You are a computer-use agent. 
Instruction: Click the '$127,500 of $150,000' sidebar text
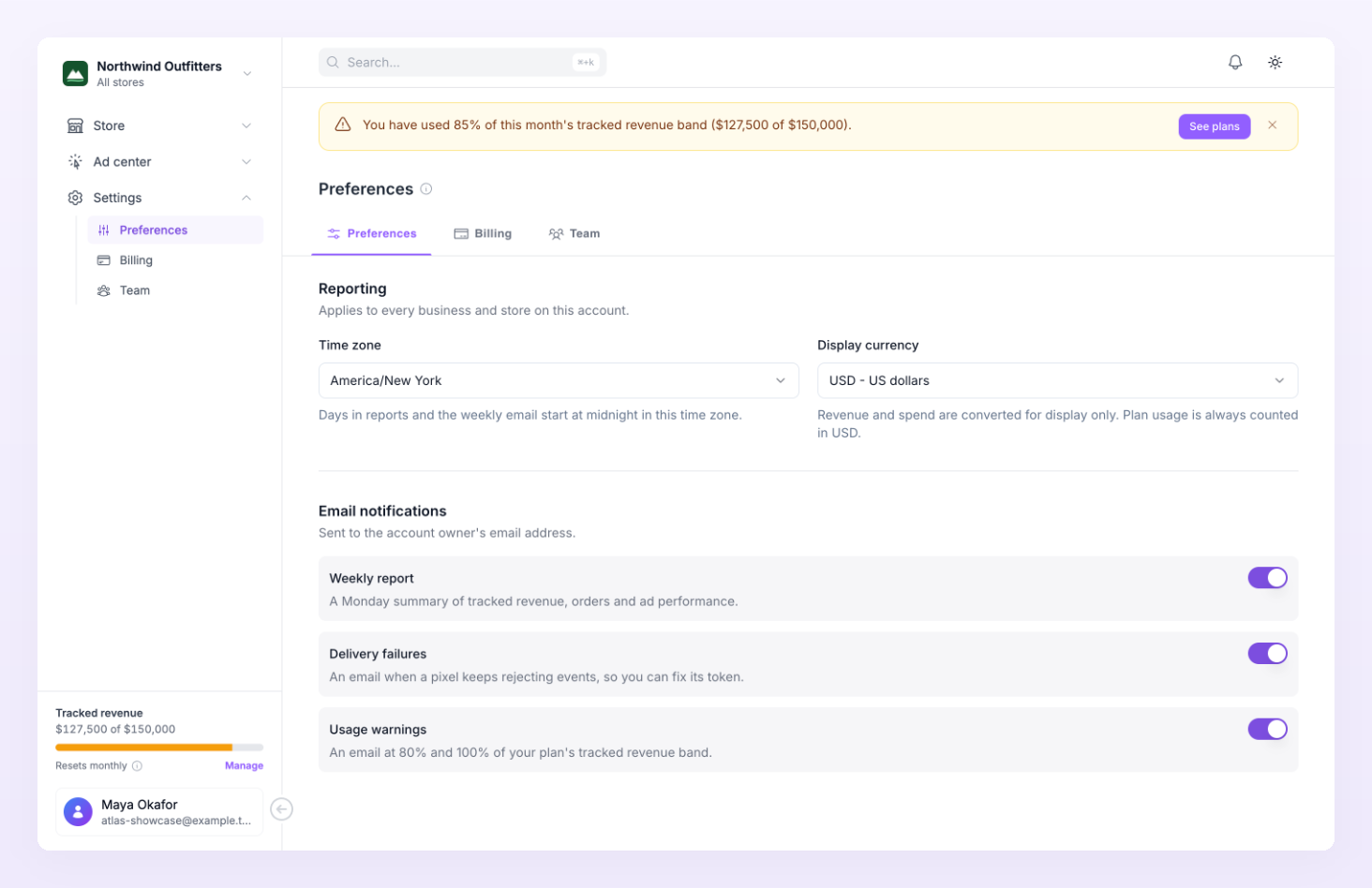coord(115,730)
